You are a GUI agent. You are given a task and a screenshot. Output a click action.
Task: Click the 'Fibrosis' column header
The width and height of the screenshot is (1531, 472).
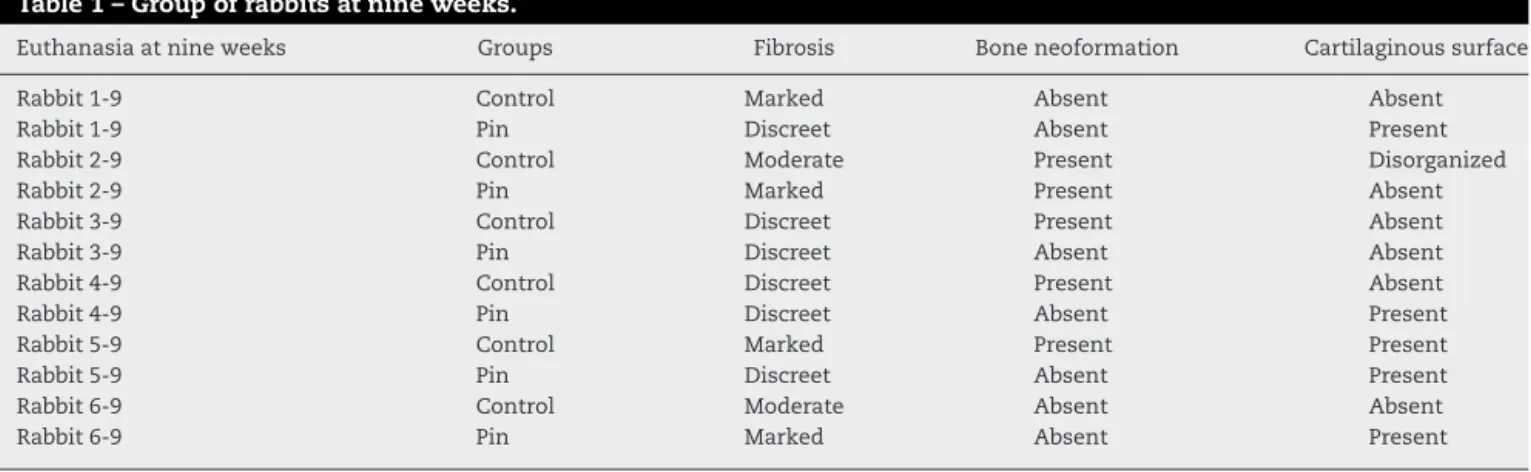coord(793,48)
